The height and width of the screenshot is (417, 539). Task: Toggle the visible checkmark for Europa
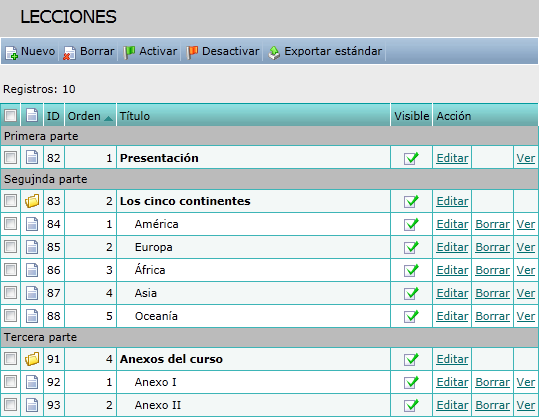(411, 247)
